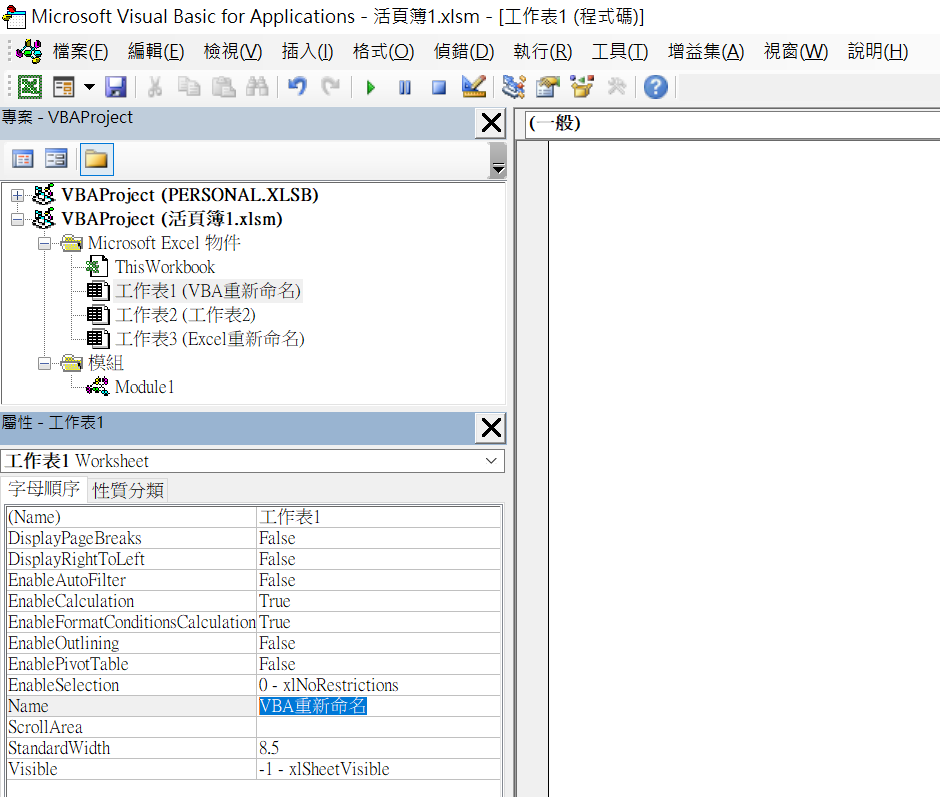Click the Copy toolbar icon
Image resolution: width=940 pixels, height=797 pixels.
189,88
